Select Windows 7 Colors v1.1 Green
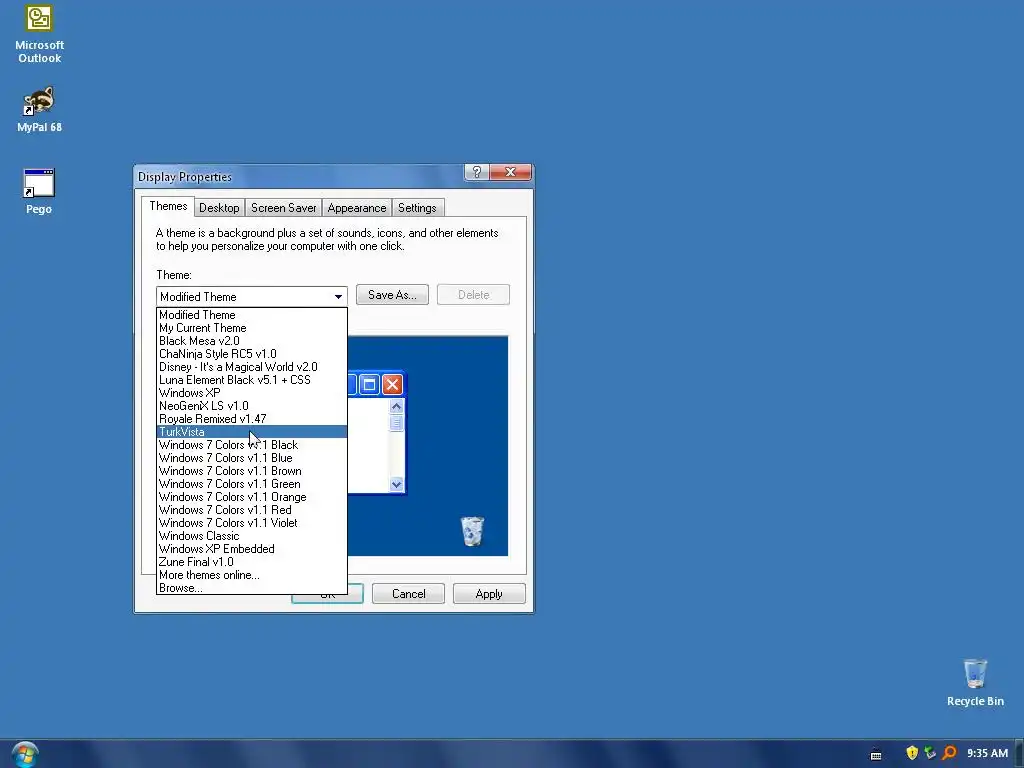The height and width of the screenshot is (768, 1024). pyautogui.click(x=251, y=484)
